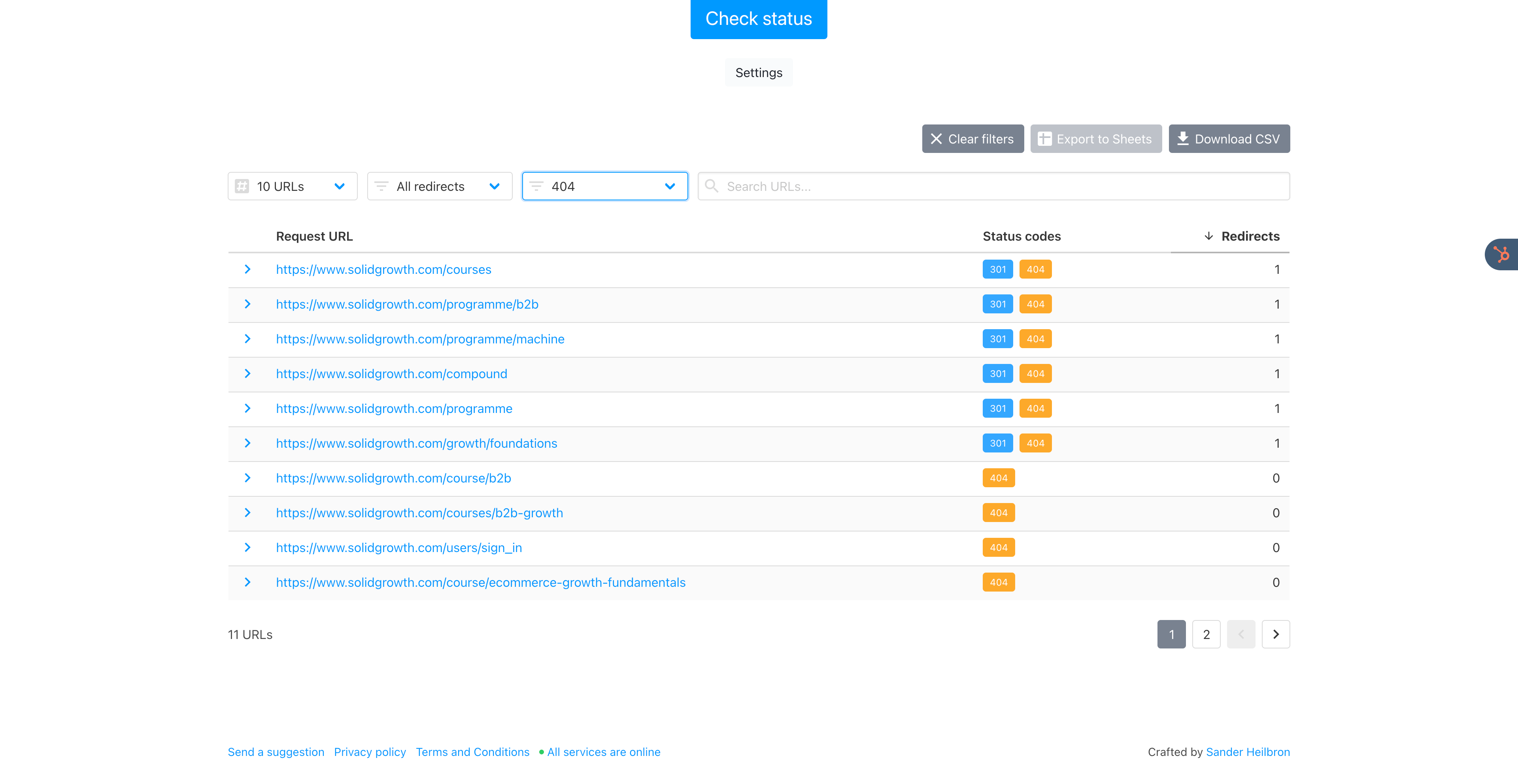The width and height of the screenshot is (1518, 784).
Task: Open the Settings section
Action: tap(759, 72)
